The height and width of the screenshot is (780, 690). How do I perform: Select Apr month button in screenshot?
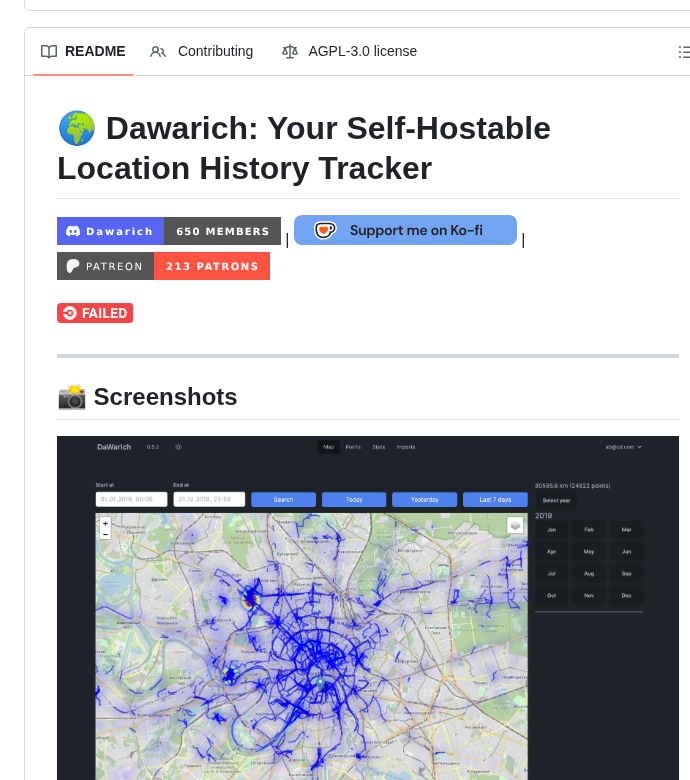click(552, 552)
